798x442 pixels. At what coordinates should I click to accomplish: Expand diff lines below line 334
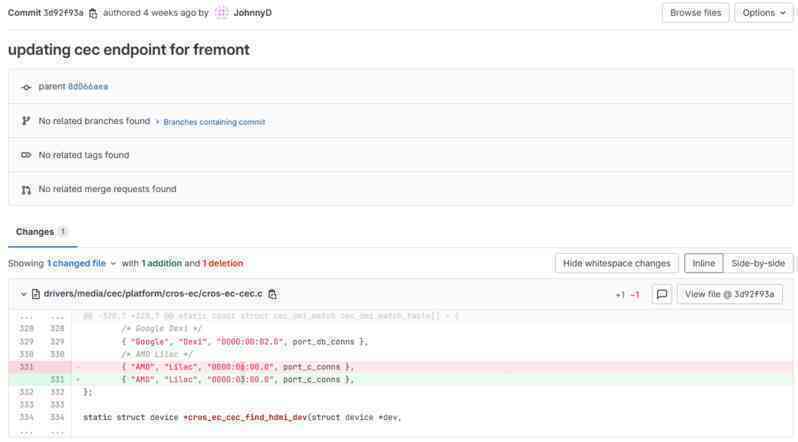pyautogui.click(x=42, y=433)
